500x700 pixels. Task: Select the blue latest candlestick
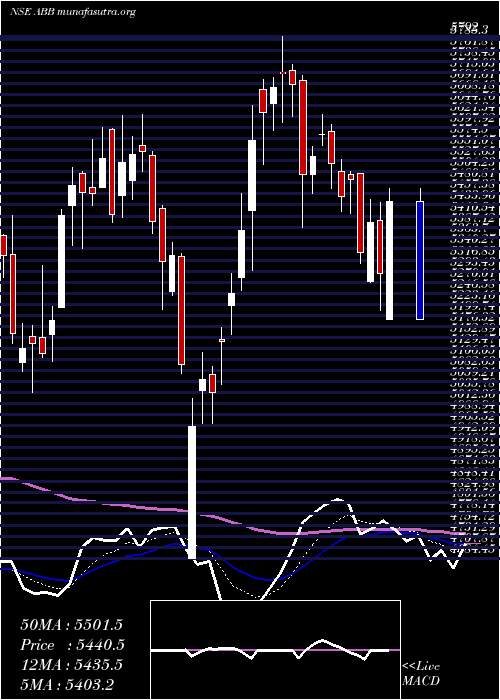click(x=420, y=260)
